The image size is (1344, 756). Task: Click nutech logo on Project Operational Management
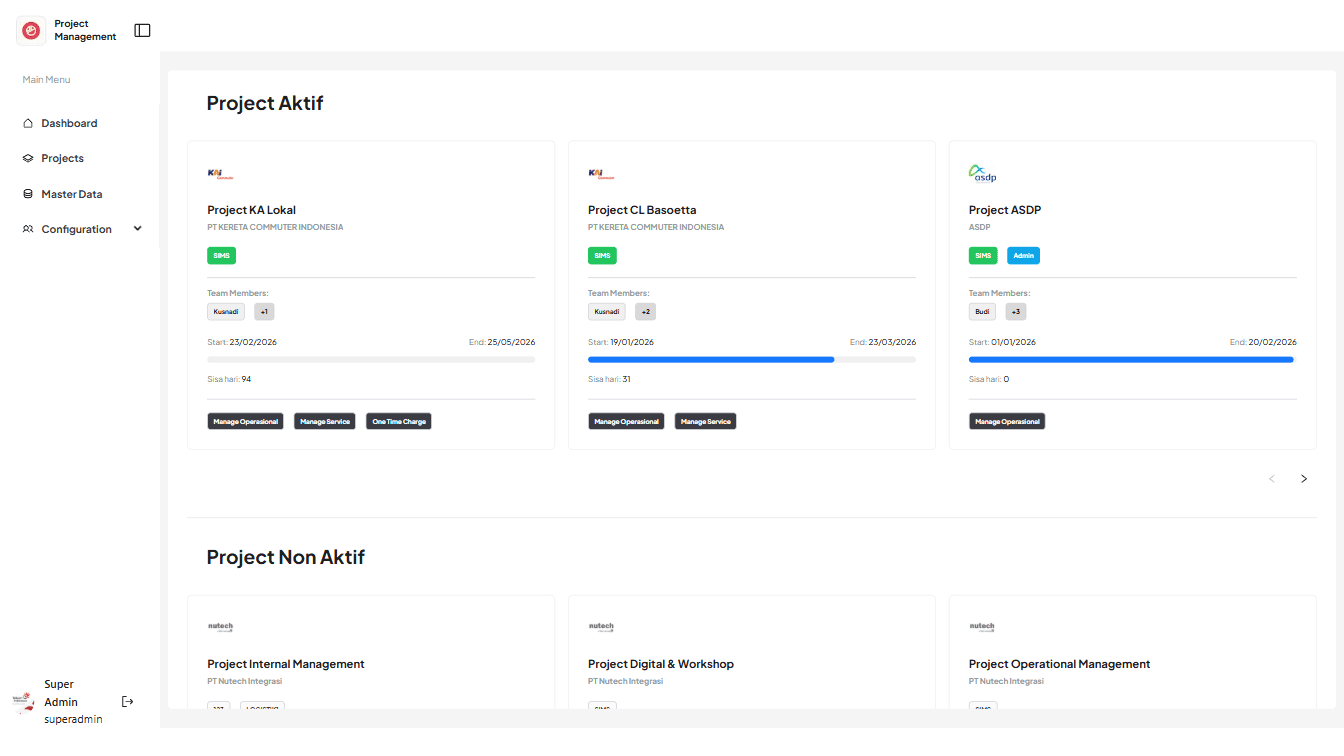[982, 627]
